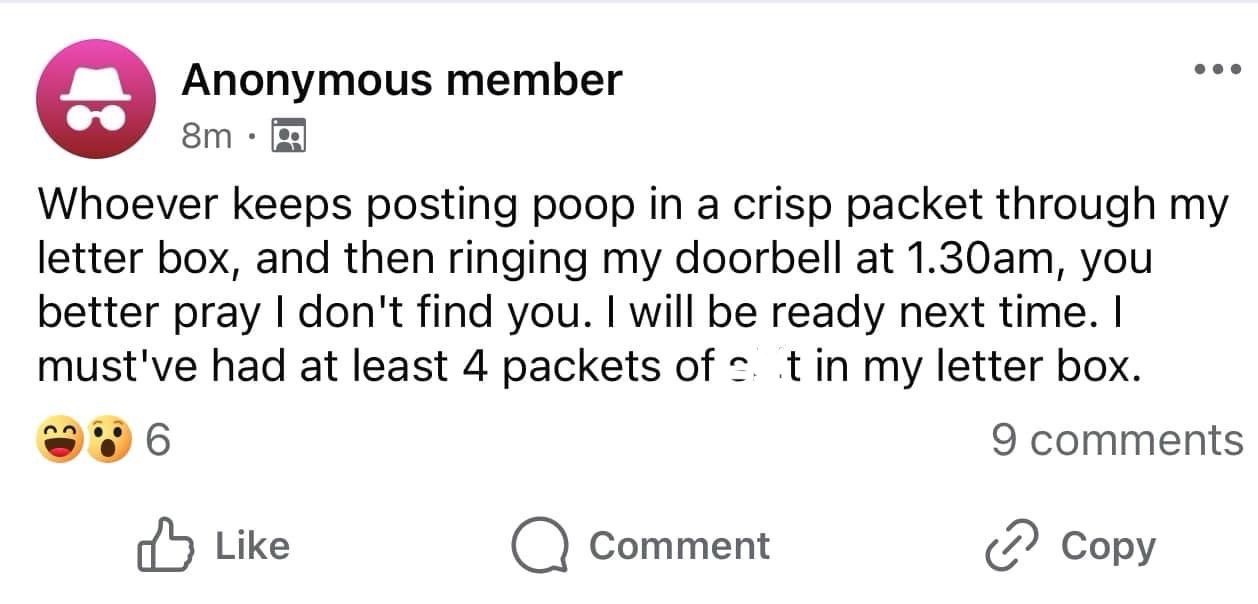Click the group audience icon beside timestamp
Image resolution: width=1258 pixels, height=604 pixels.
coord(289,137)
